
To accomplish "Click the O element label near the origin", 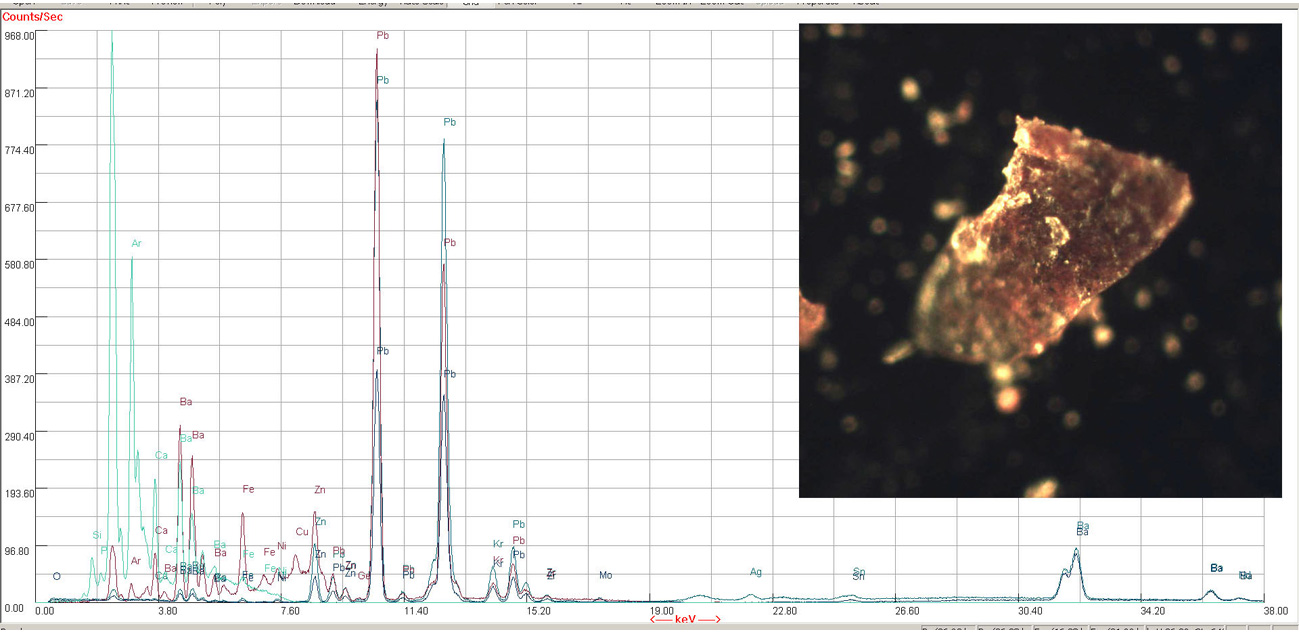I will [57, 576].
